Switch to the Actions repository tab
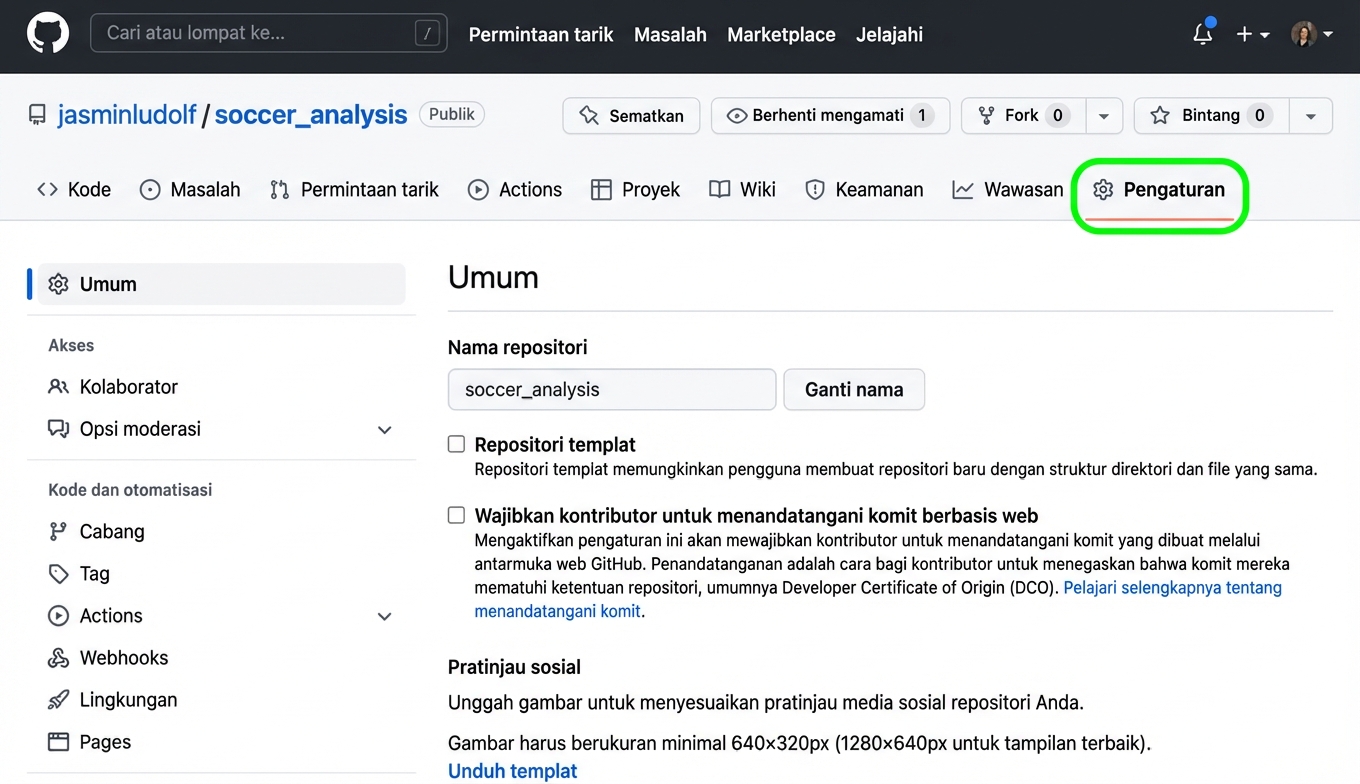Image resolution: width=1360 pixels, height=784 pixels. [516, 189]
